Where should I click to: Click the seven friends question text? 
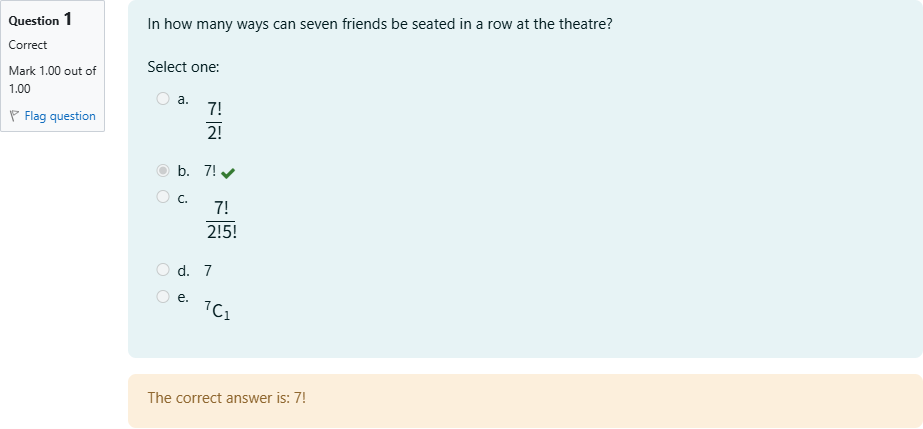379,23
